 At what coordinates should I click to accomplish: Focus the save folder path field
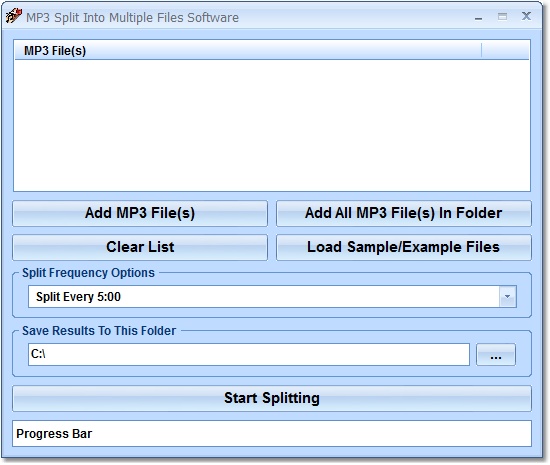[x=249, y=355]
